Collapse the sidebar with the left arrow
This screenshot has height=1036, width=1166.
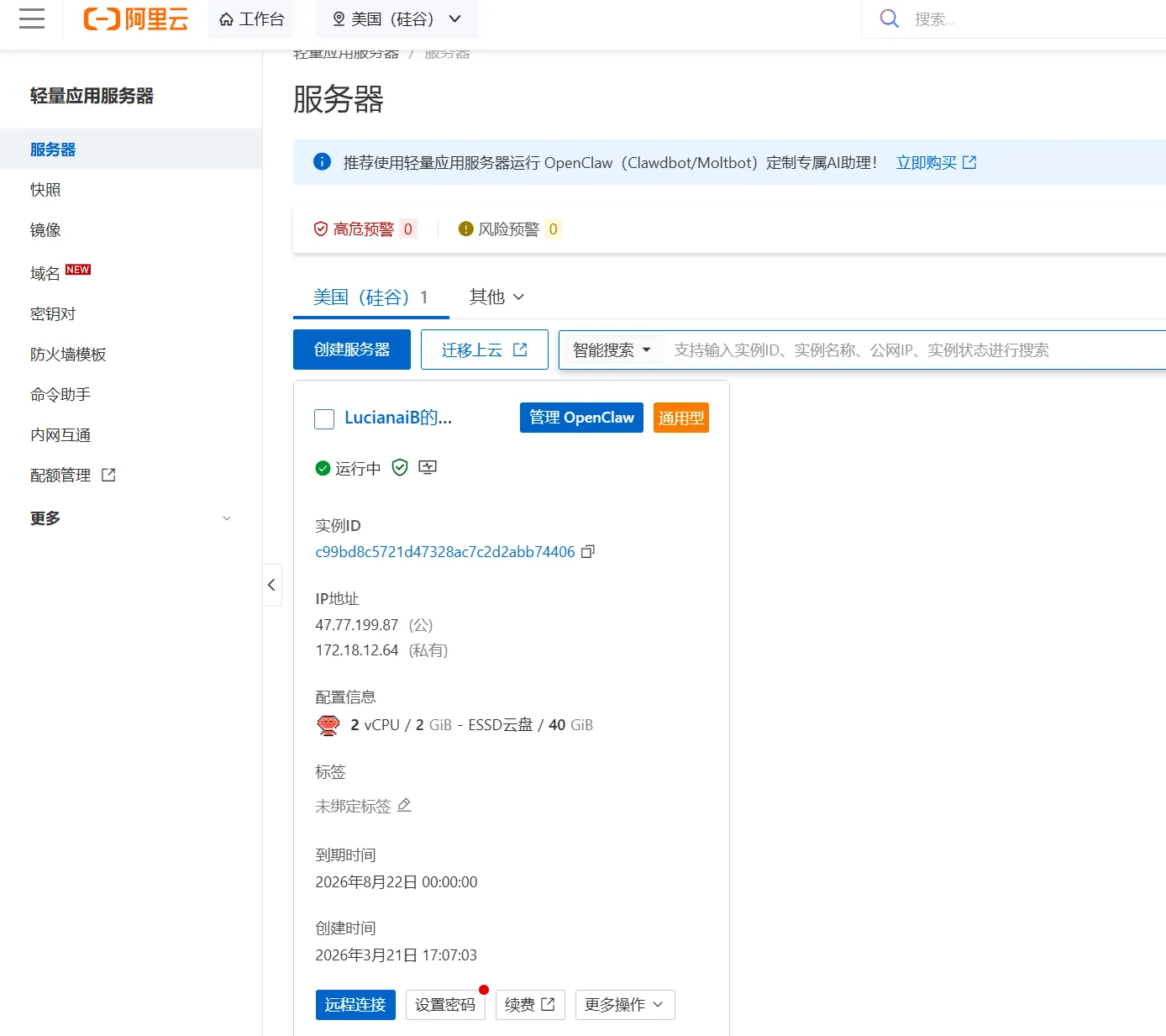(271, 585)
